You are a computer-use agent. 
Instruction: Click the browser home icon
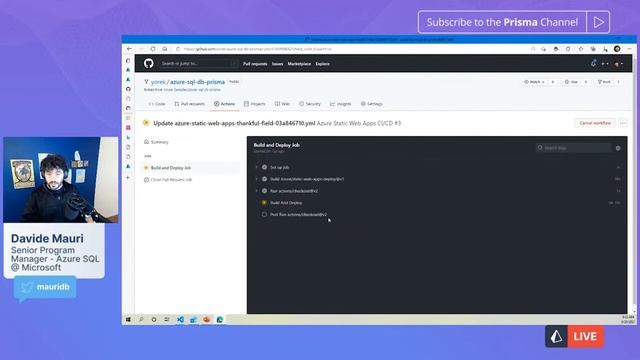pyautogui.click(x=165, y=49)
